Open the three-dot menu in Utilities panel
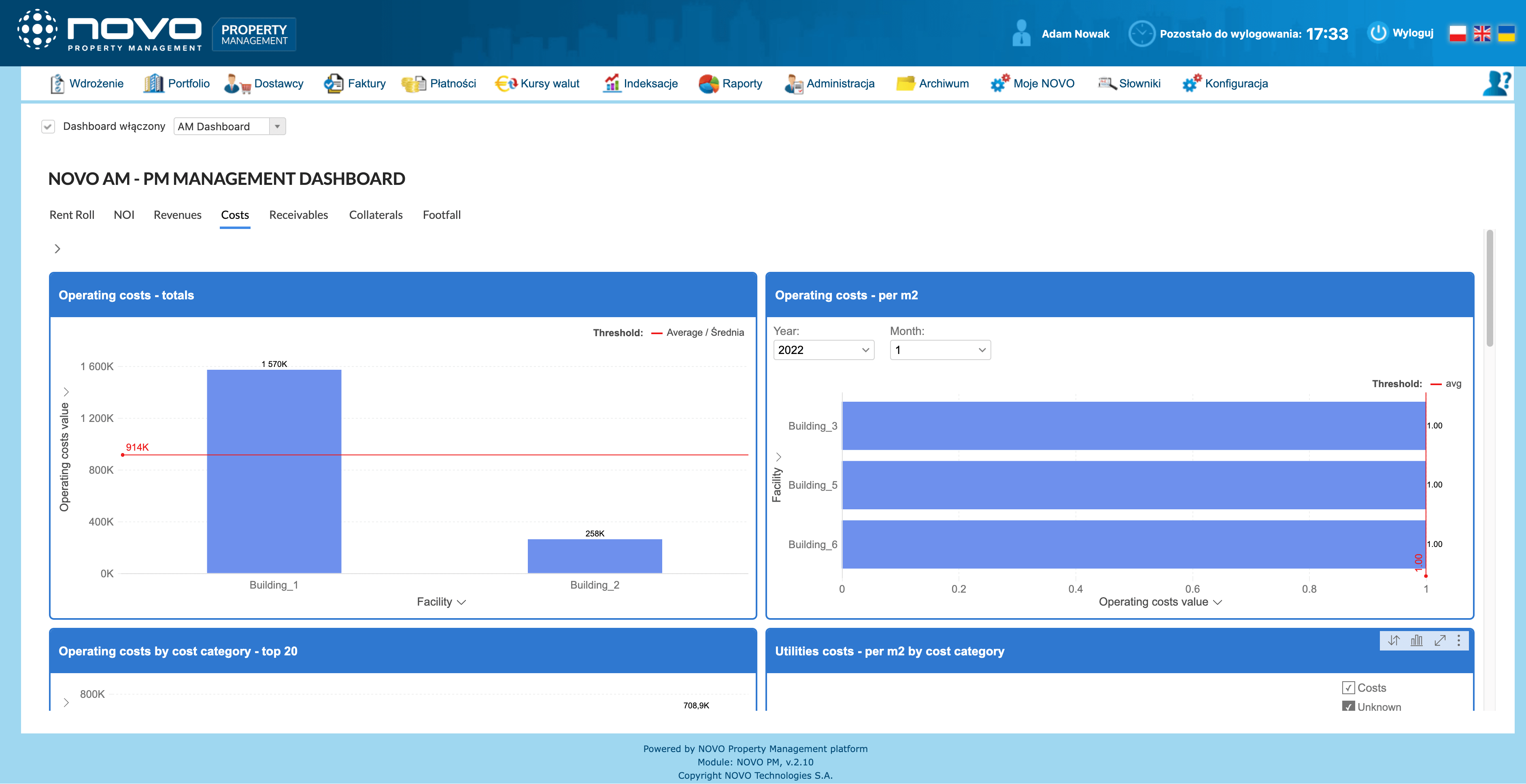1526x784 pixels. tap(1458, 640)
